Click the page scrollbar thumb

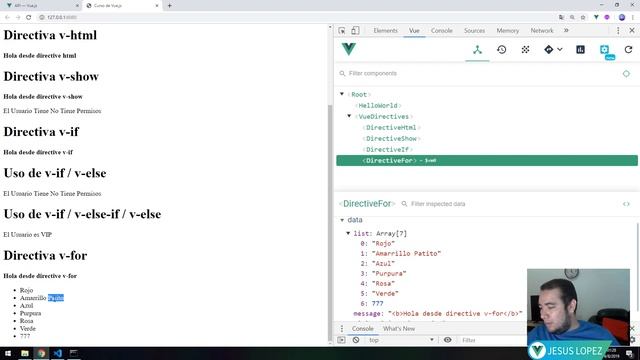click(330, 222)
